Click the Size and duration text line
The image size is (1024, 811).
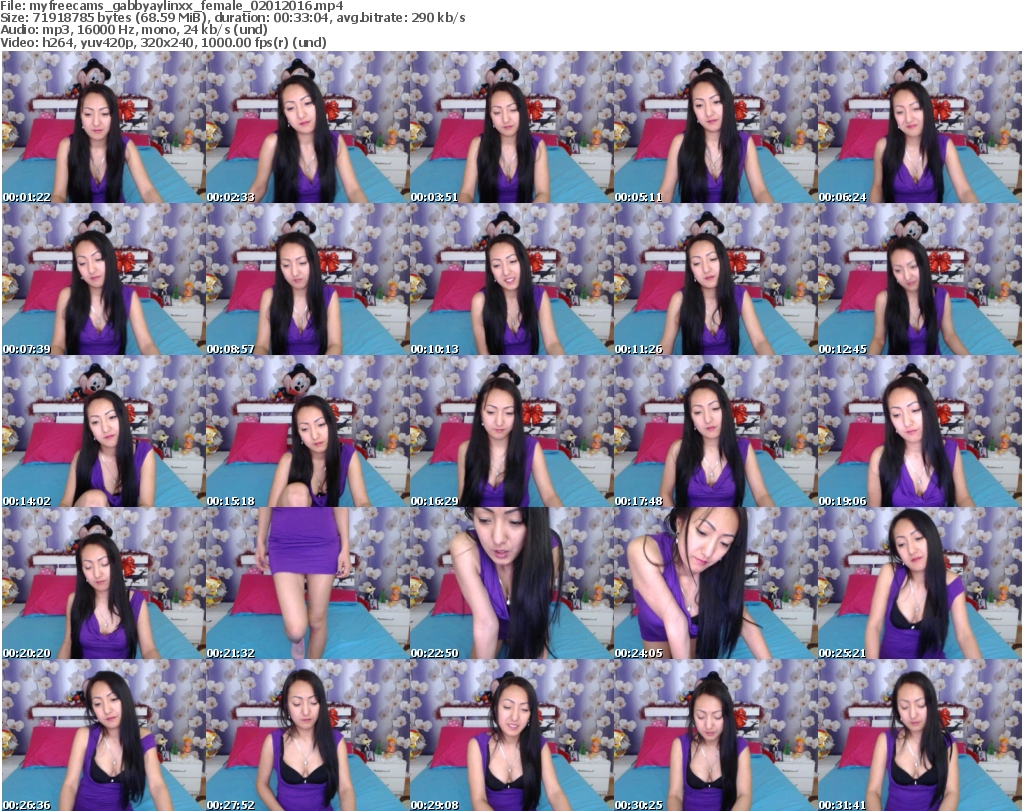232,18
